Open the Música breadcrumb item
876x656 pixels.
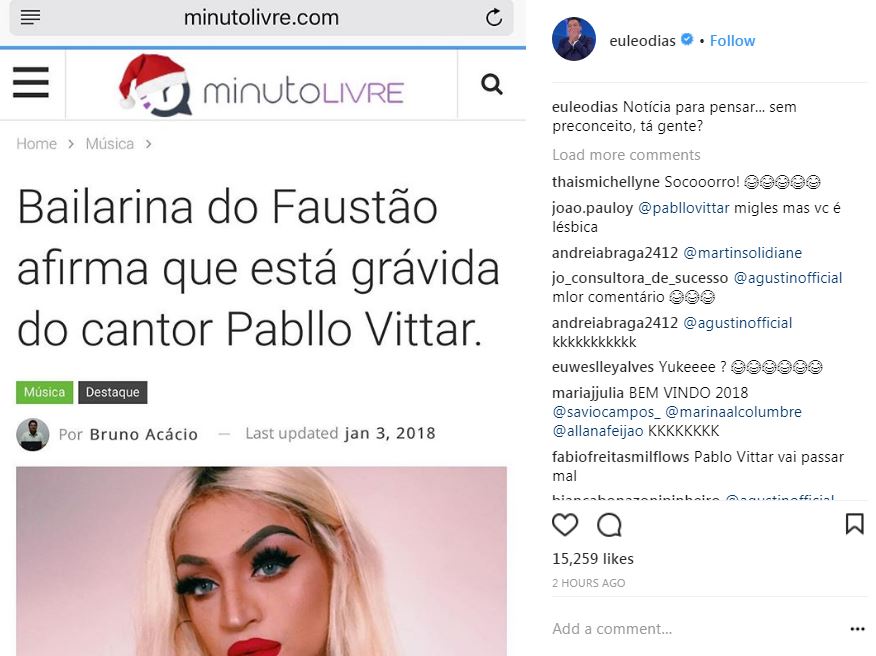pos(110,144)
